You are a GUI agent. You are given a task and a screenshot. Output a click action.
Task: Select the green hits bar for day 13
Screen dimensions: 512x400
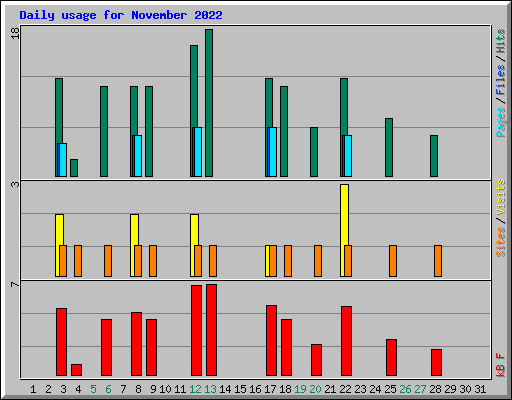point(209,103)
